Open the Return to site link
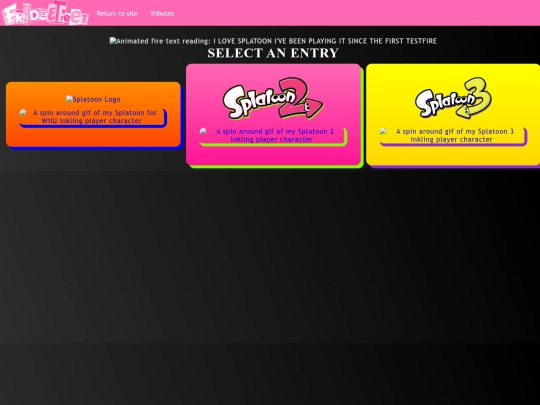 117,13
